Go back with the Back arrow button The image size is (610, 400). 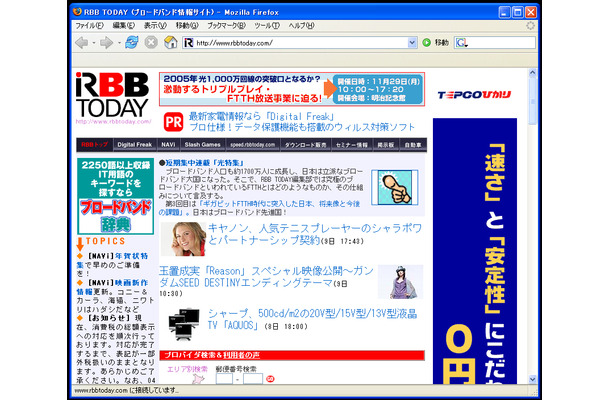coord(82,42)
